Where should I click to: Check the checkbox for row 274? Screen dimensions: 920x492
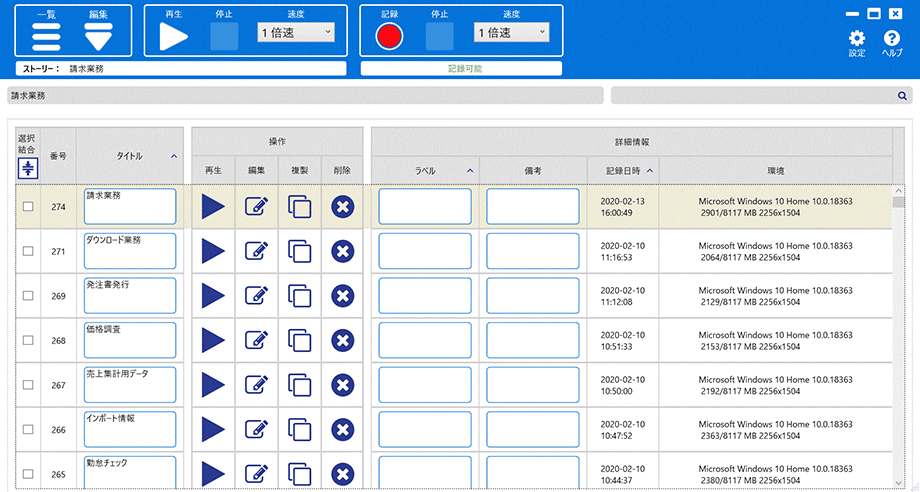click(x=28, y=207)
